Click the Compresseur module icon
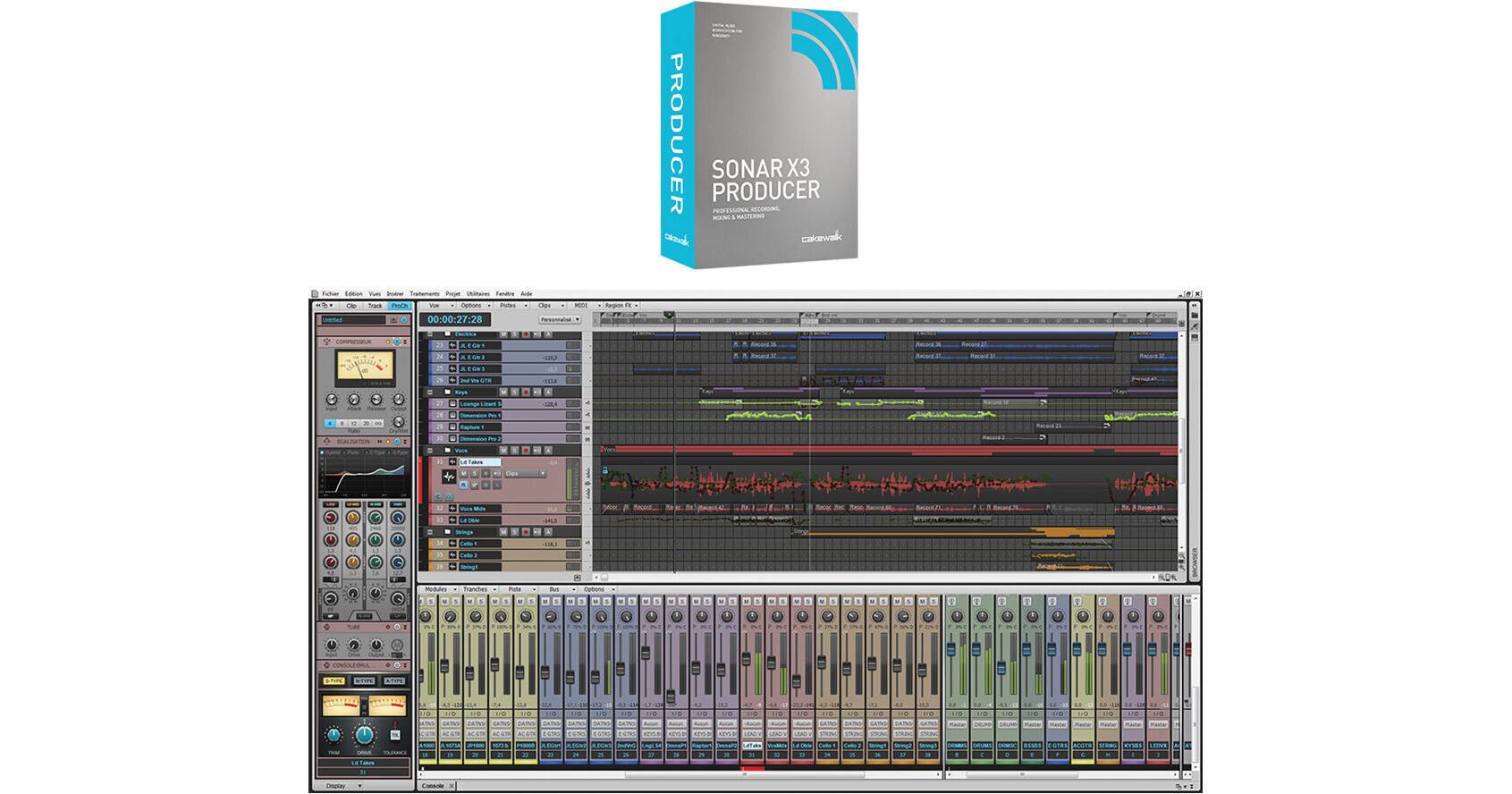Viewport: 1512px width, 794px height. pyautogui.click(x=327, y=342)
